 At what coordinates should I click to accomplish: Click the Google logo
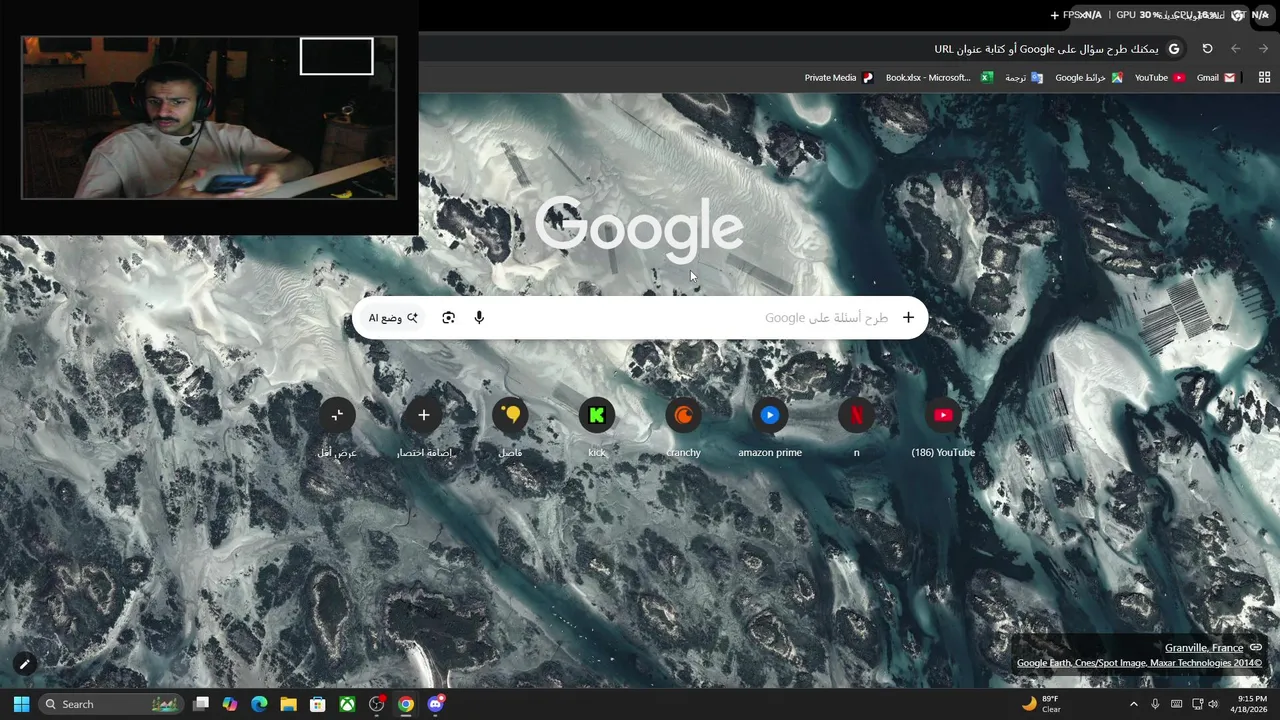tap(640, 228)
